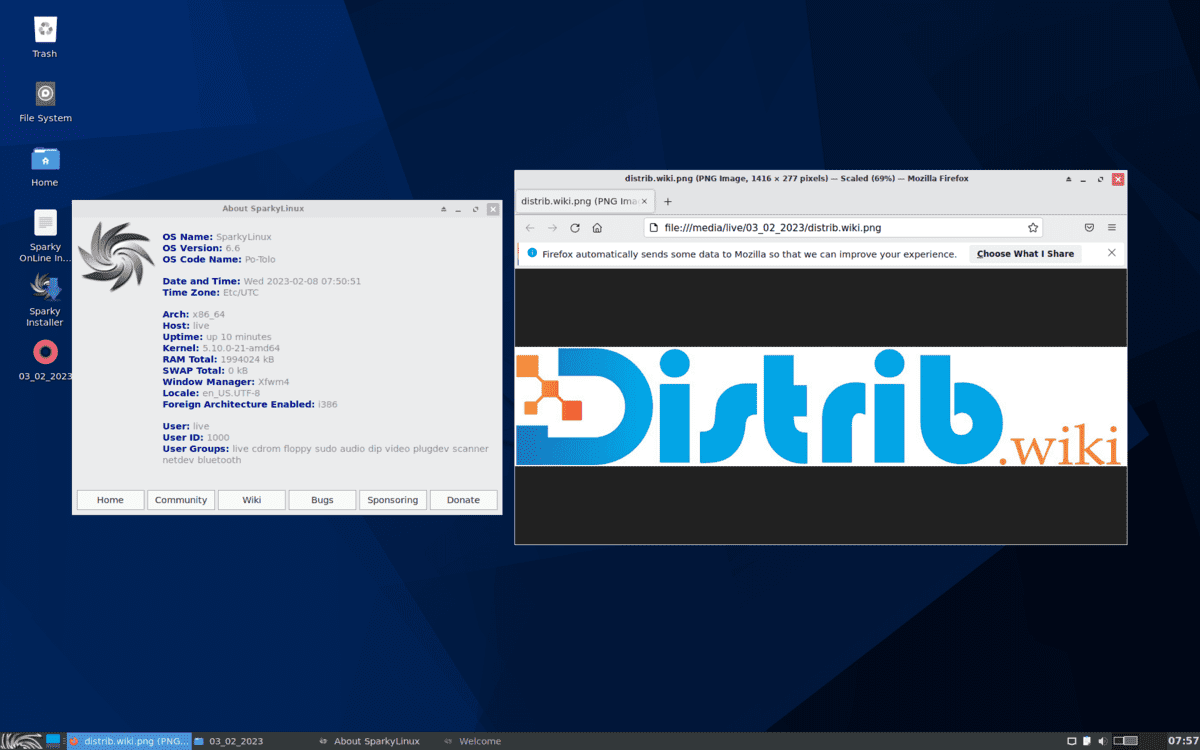Click the 'Uptime: up 10 minutes' text
This screenshot has height=750, width=1200.
(x=217, y=337)
